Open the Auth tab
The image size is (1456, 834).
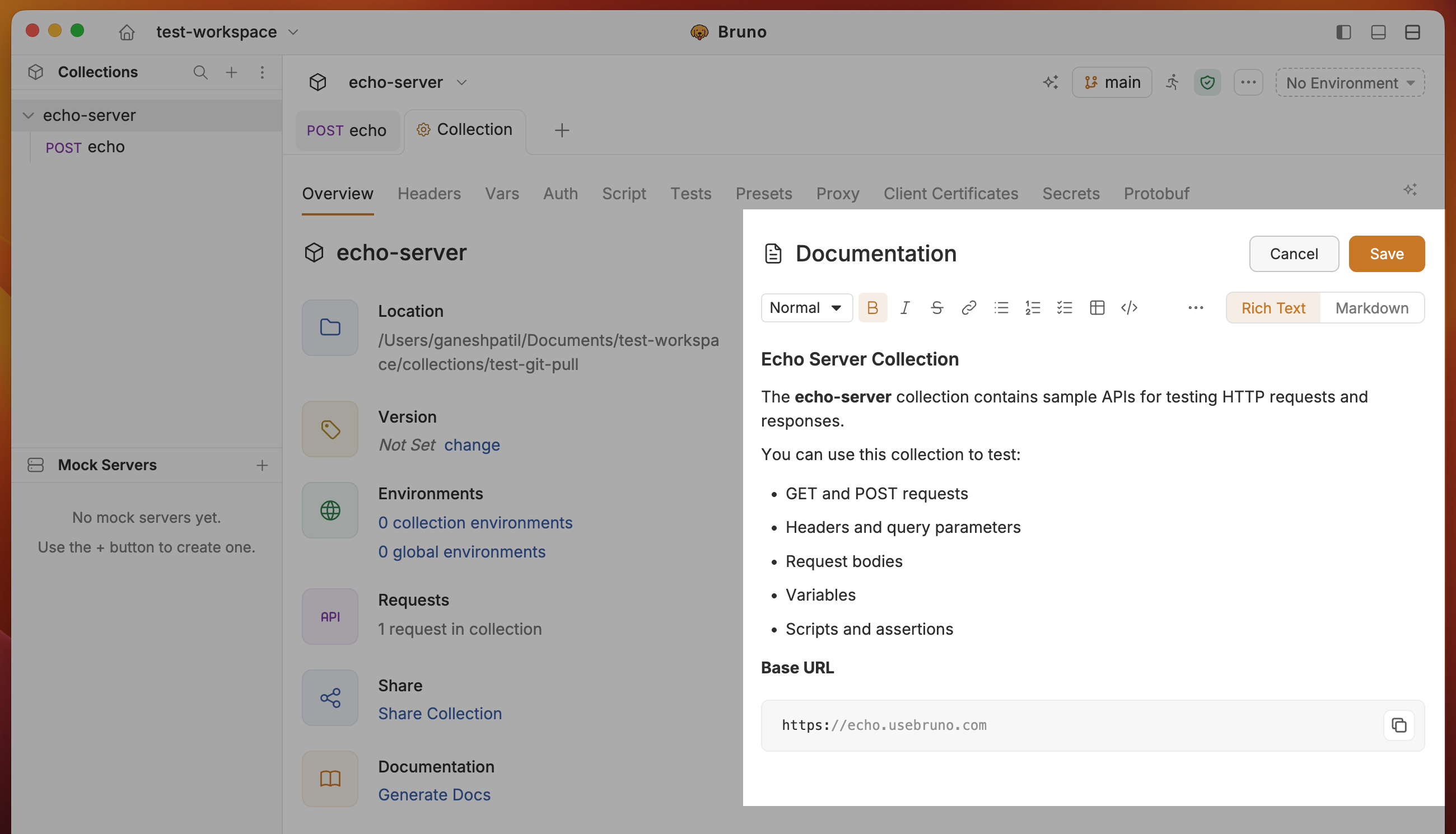[561, 194]
